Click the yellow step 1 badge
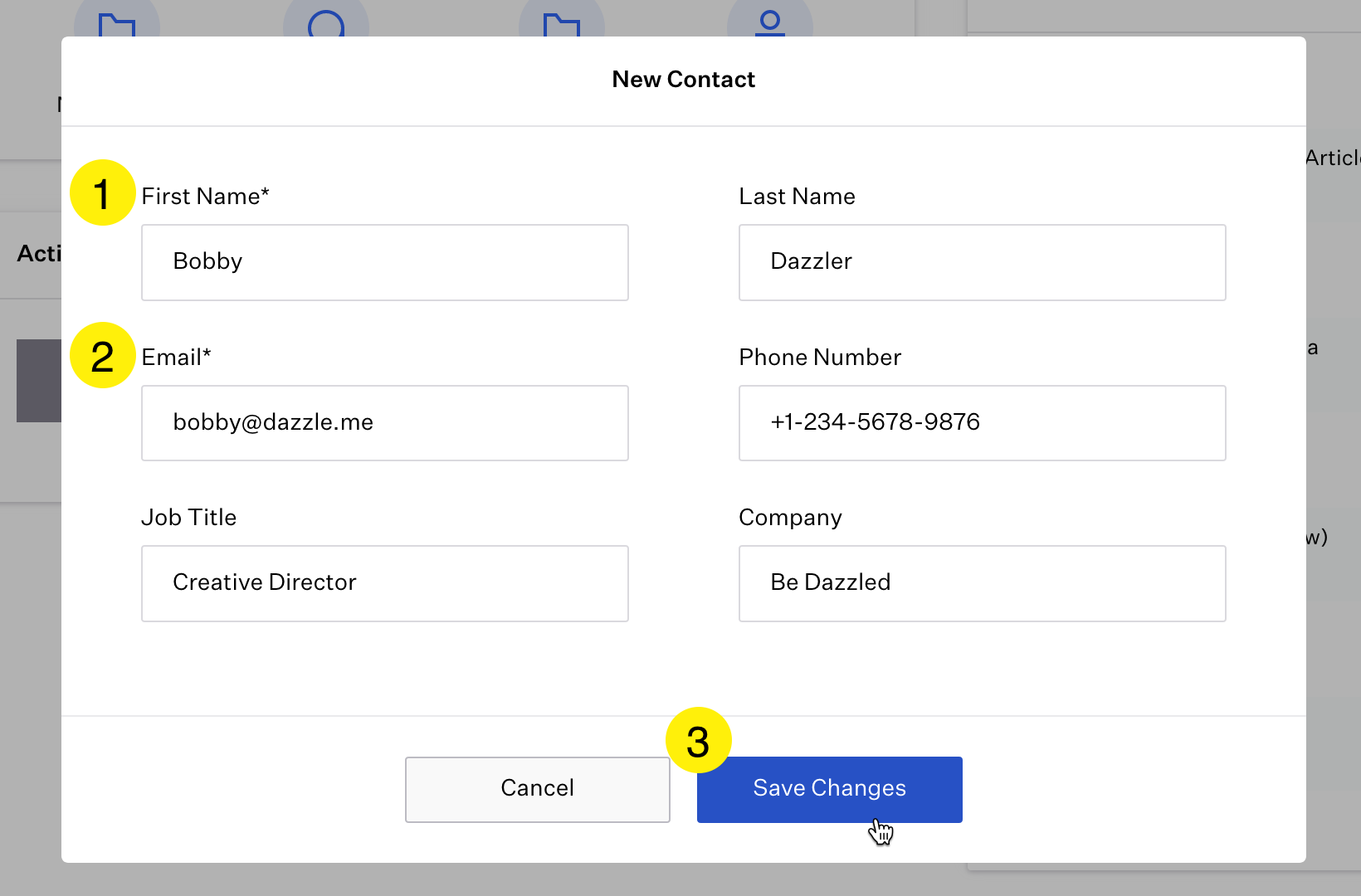The image size is (1361, 896). pos(102,196)
